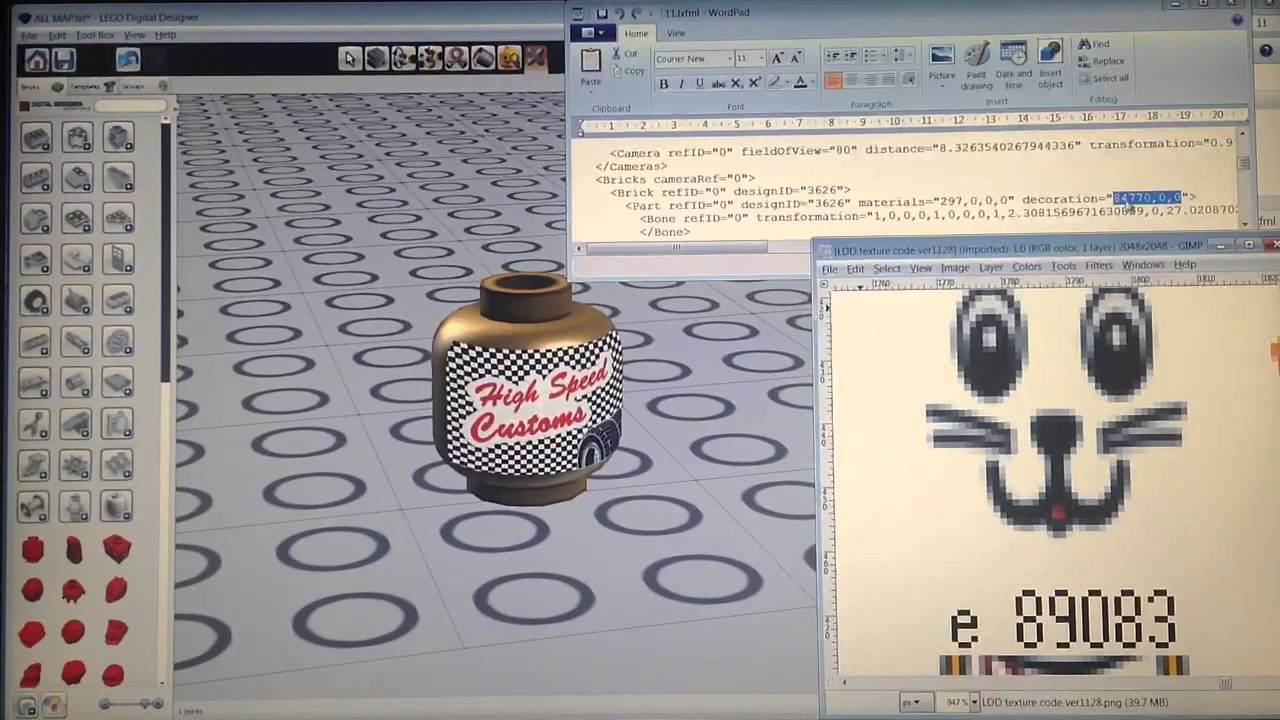Viewport: 1280px width, 720px height.
Task: Click Cut in WordPad clipboard group
Action: [625, 54]
